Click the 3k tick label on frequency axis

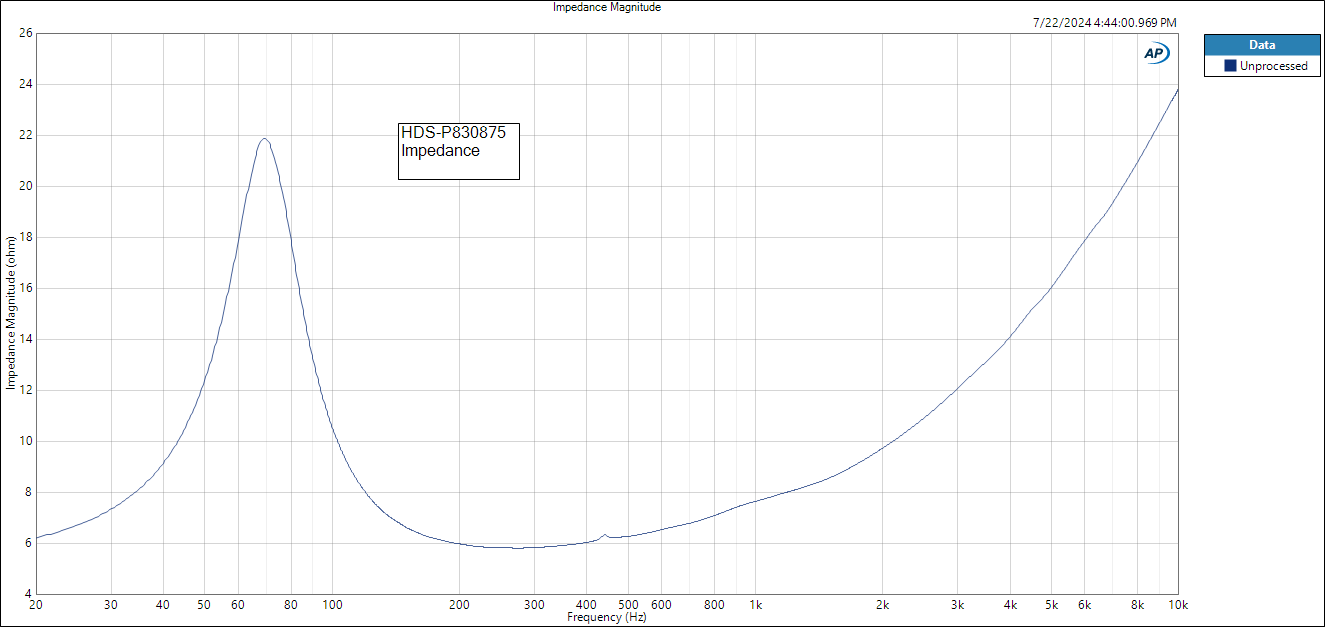pyautogui.click(x=958, y=605)
